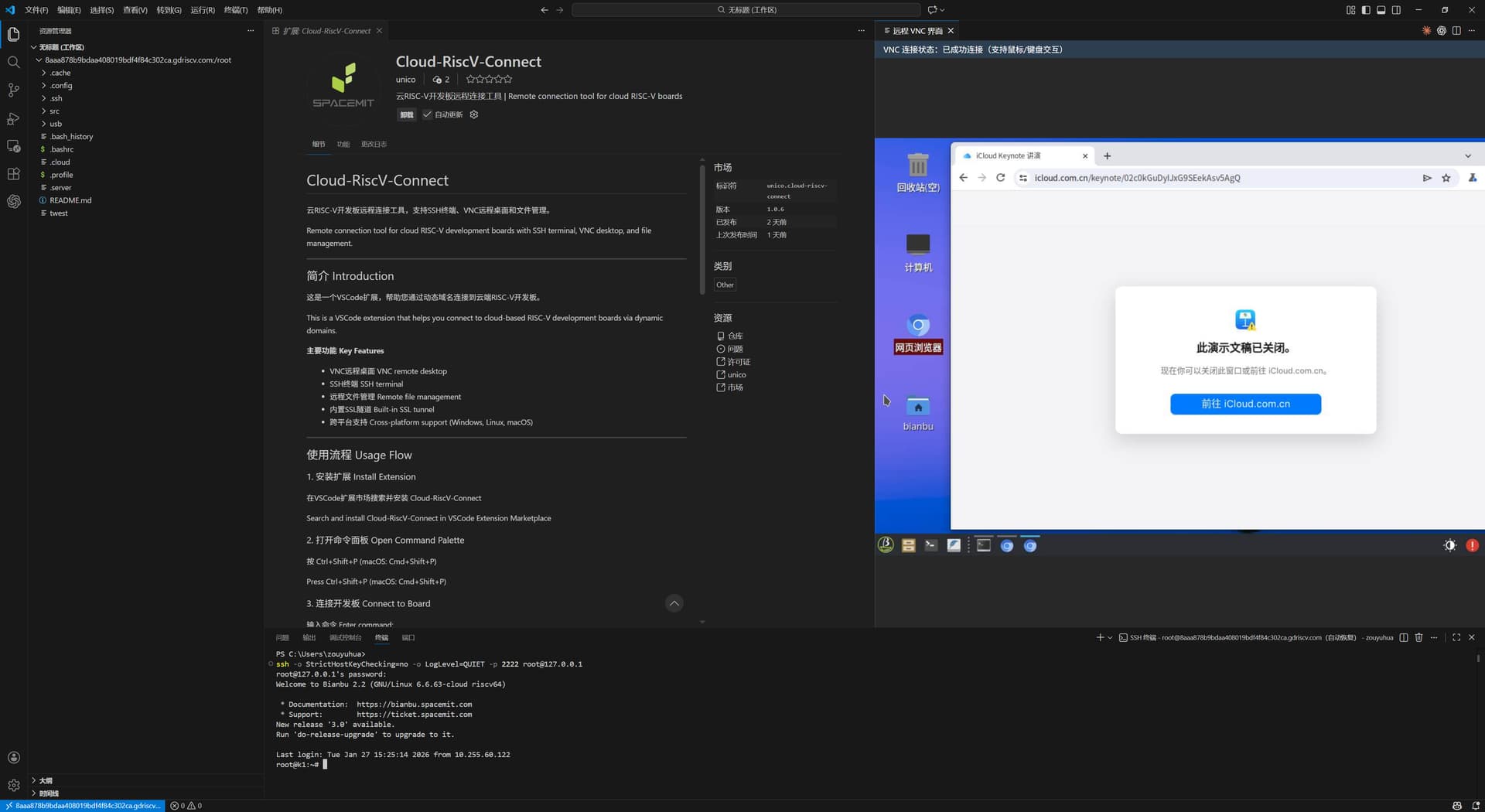Viewport: 1485px width, 812px height.
Task: Open the Search view in activity bar
Action: point(13,62)
